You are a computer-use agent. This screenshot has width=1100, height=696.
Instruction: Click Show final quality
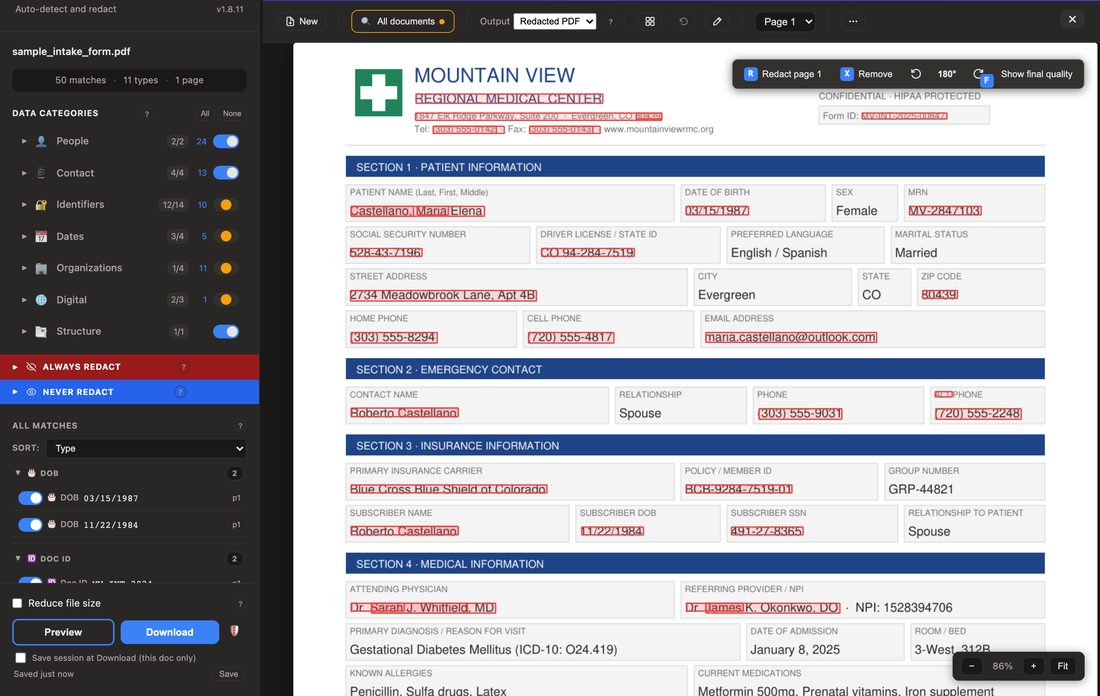[x=1036, y=74]
